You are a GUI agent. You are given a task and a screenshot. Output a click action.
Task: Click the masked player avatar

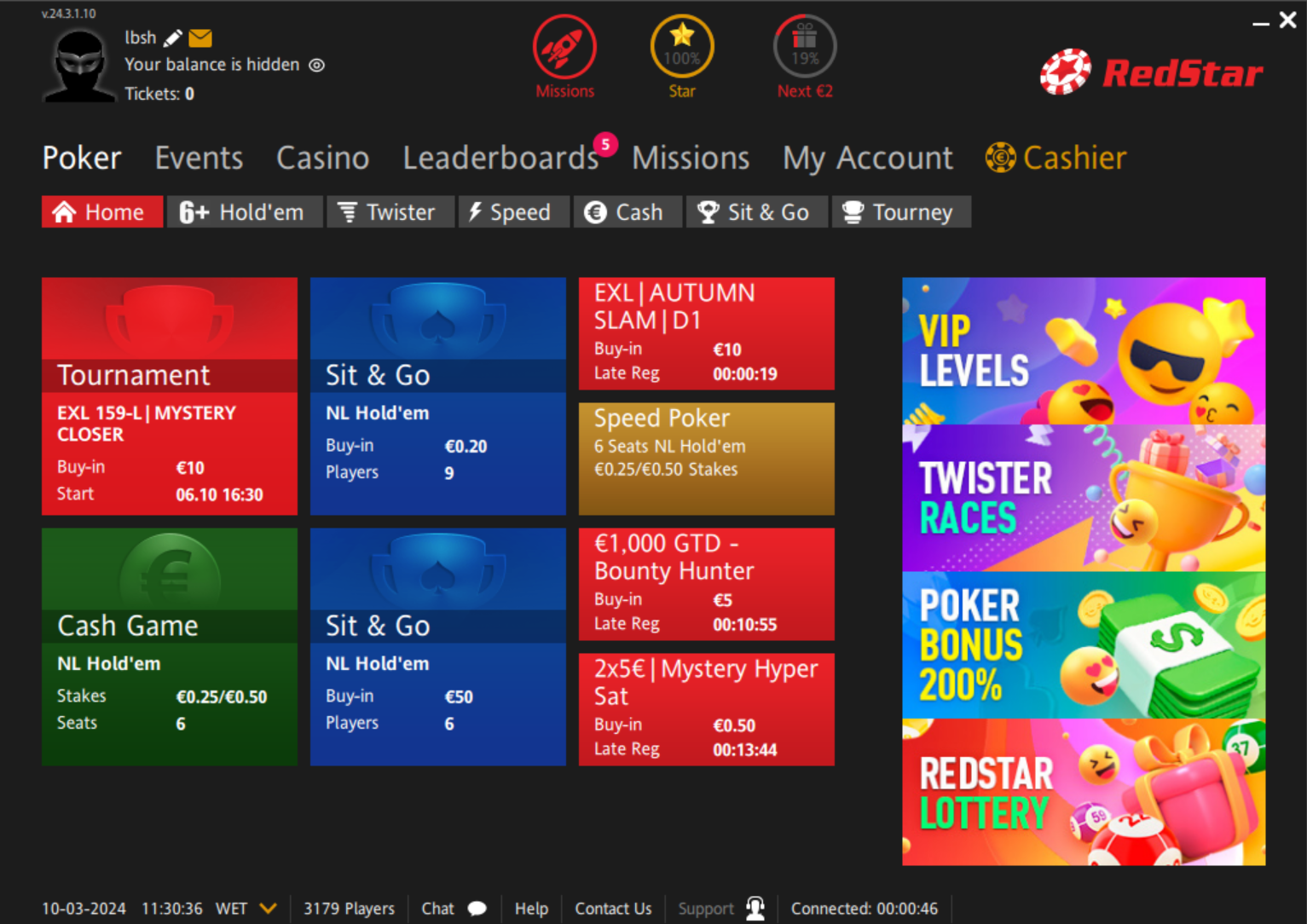pyautogui.click(x=79, y=66)
